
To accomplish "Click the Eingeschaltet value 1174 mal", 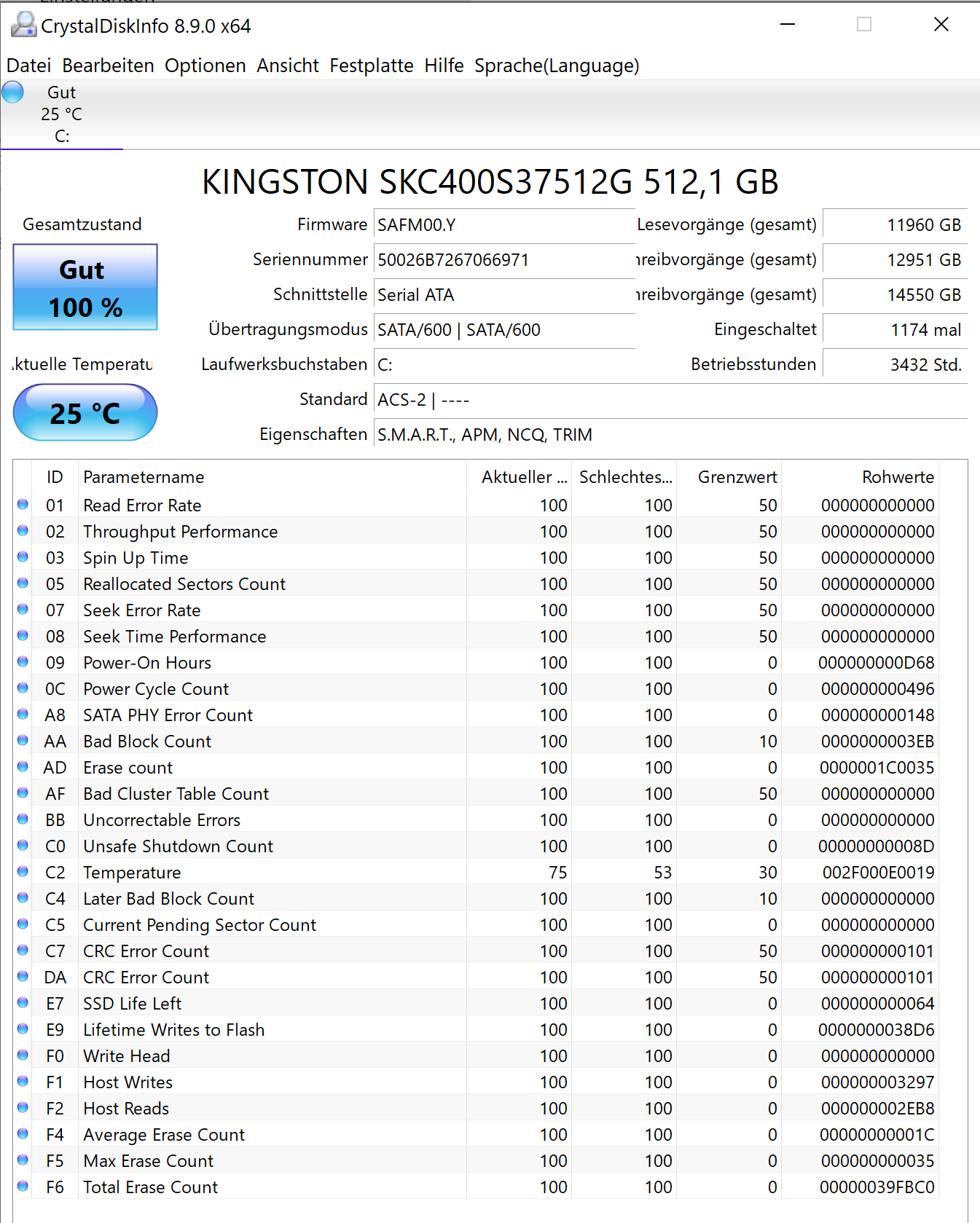I will (x=895, y=330).
